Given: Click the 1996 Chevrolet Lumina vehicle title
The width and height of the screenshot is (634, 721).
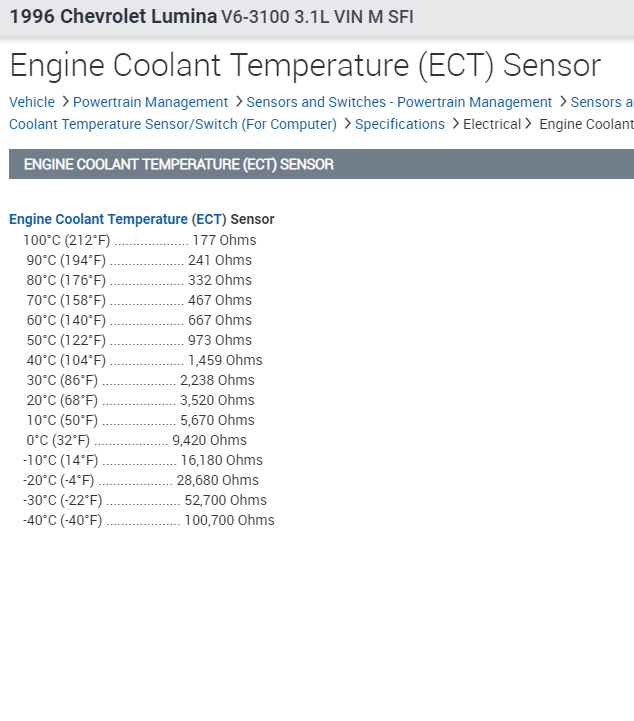Looking at the screenshot, I should pos(112,17).
